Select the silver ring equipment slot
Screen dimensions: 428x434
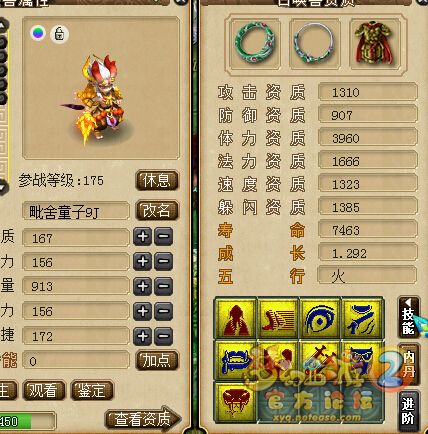tap(314, 43)
